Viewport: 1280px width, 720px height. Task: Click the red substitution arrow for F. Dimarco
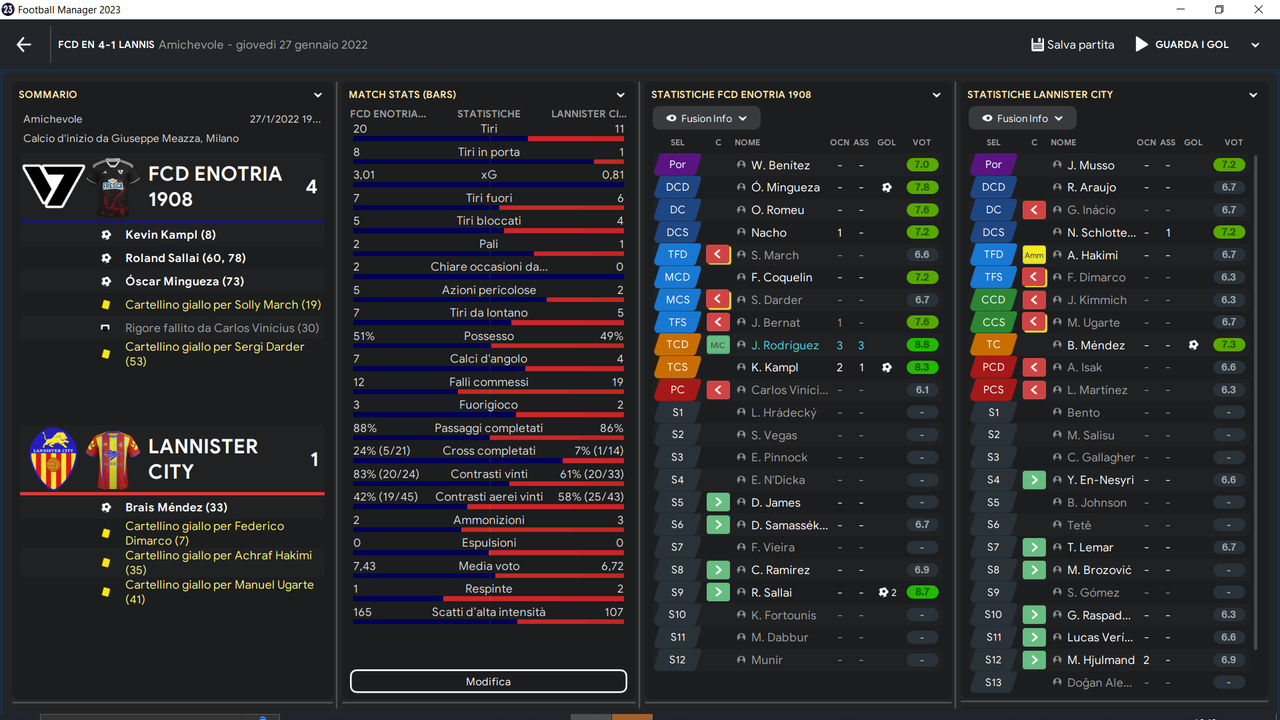(x=1034, y=277)
